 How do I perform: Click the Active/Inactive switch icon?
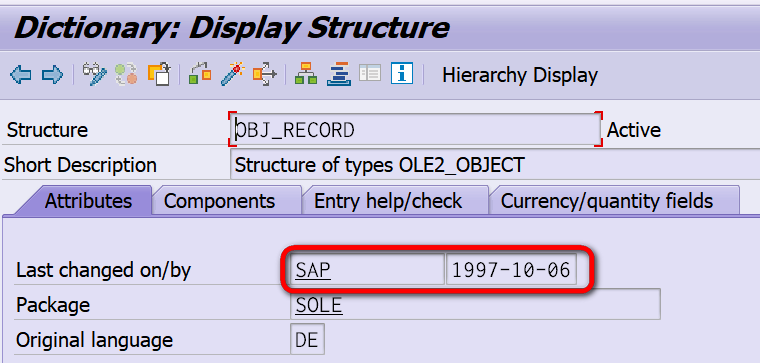point(126,74)
